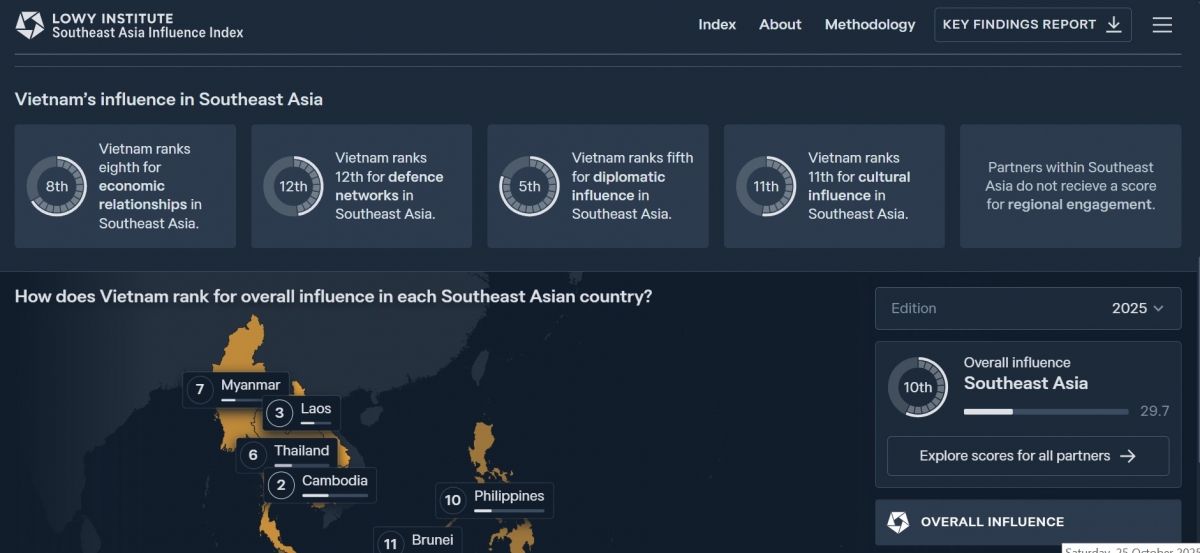Image resolution: width=1200 pixels, height=553 pixels.
Task: Click the 10th overall influence rank ring
Action: [917, 387]
